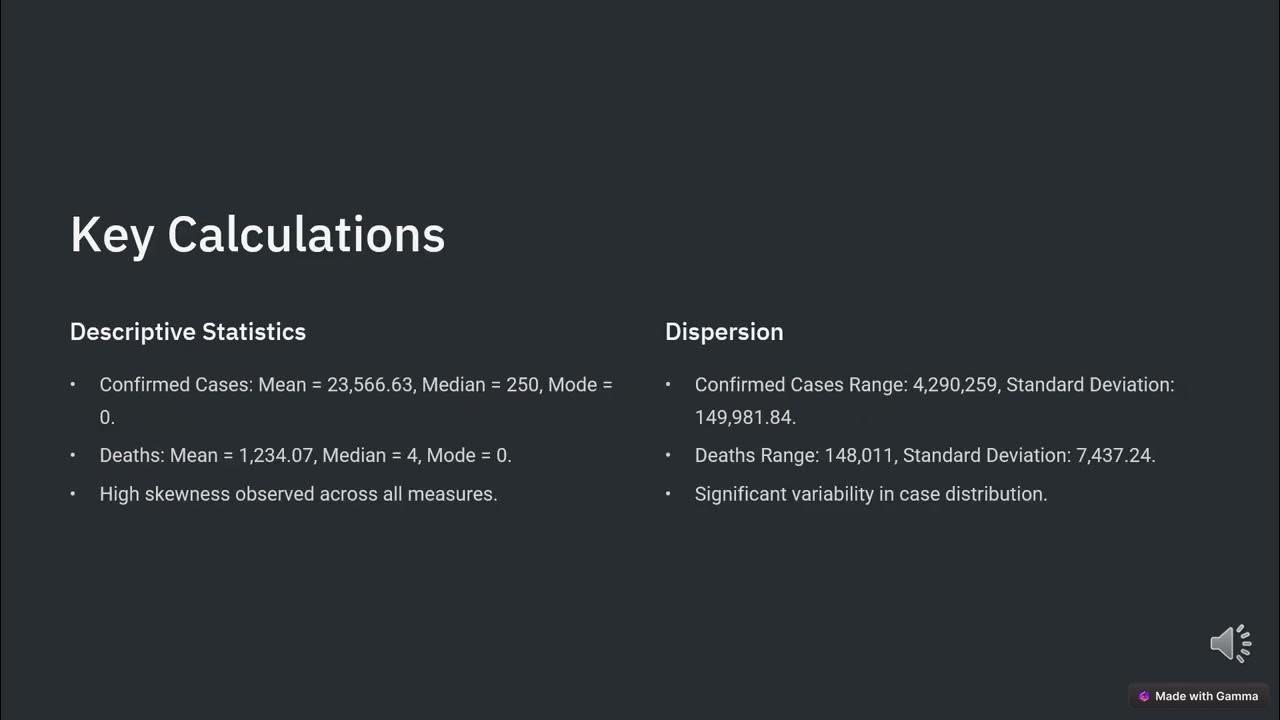
Task: Click the 23,566.63 mean value
Action: coord(370,385)
